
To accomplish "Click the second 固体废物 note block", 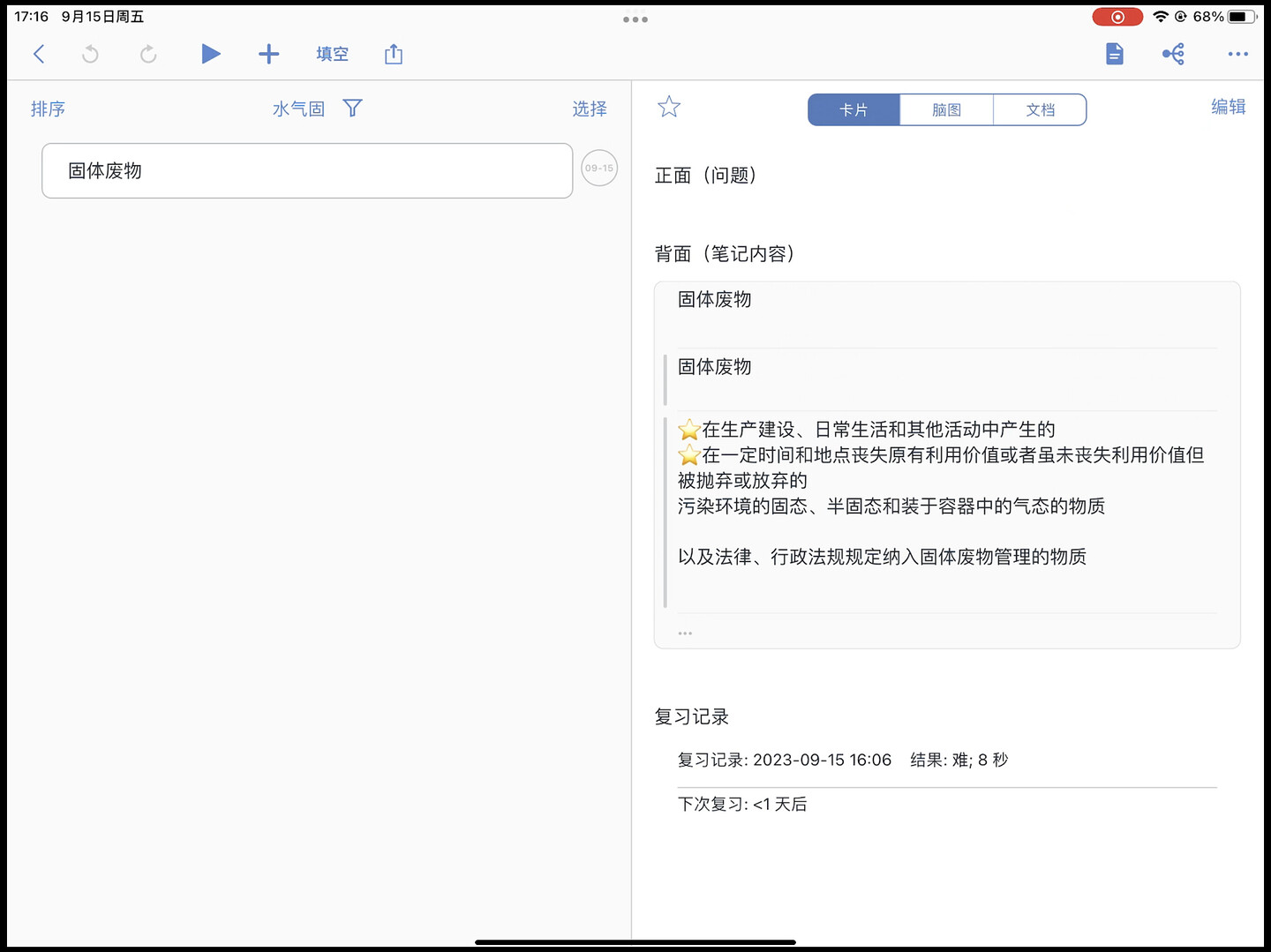I will (715, 366).
